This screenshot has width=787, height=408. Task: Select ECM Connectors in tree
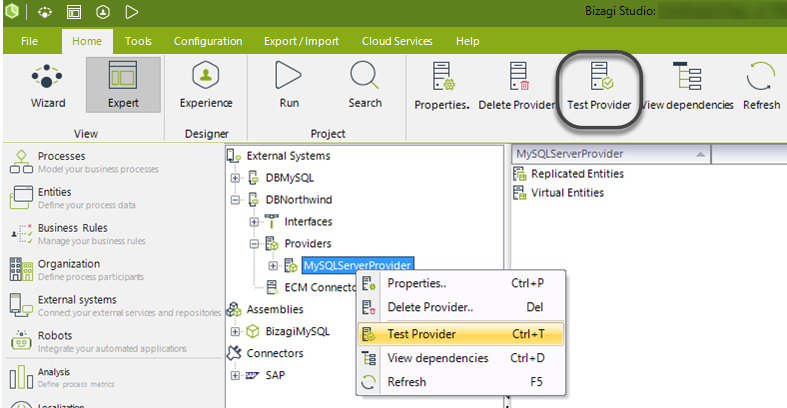320,288
